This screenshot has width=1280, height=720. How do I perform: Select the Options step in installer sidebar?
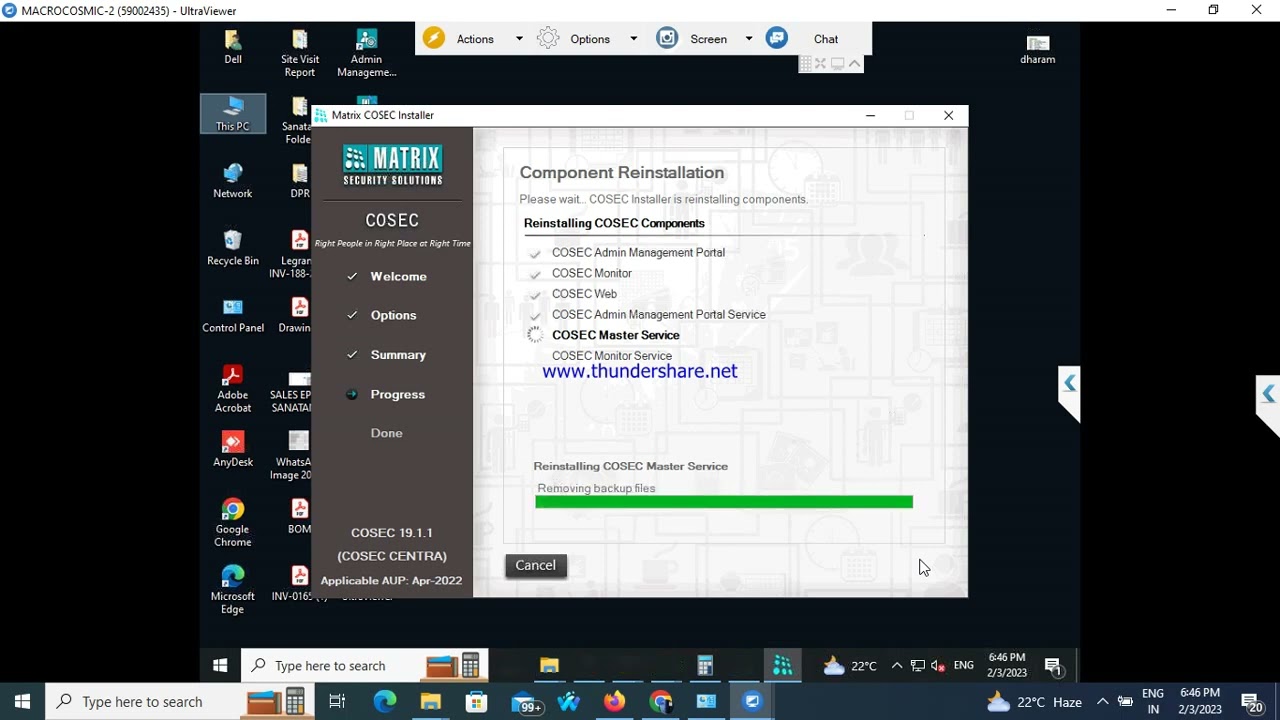click(x=393, y=315)
